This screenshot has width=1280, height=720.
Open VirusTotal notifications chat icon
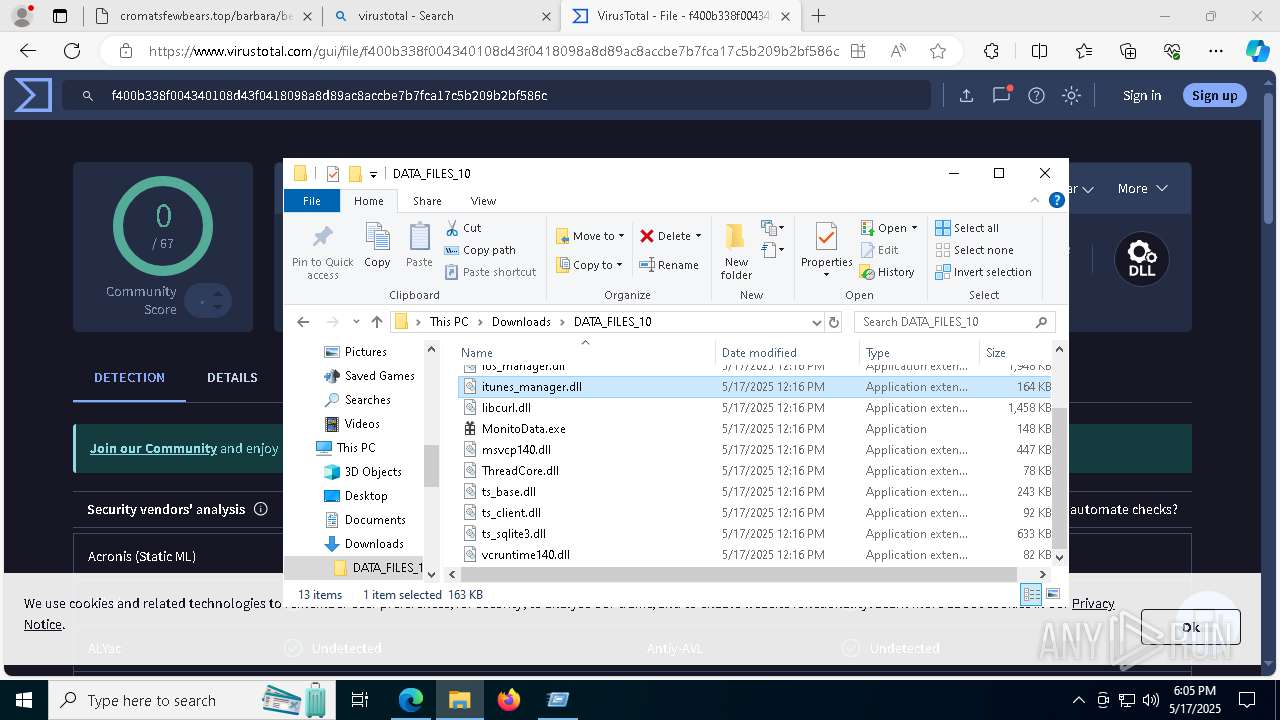click(x=1001, y=95)
